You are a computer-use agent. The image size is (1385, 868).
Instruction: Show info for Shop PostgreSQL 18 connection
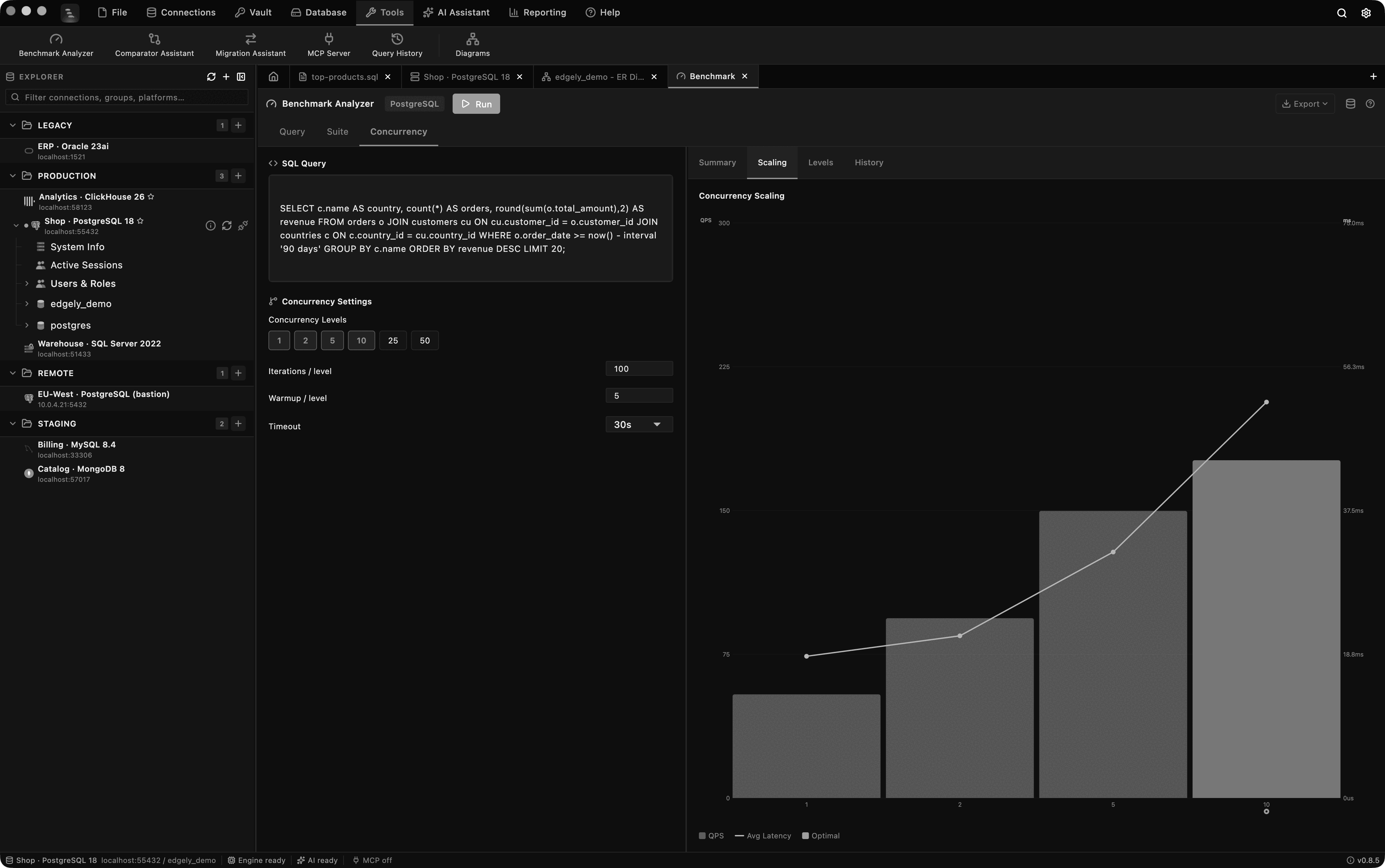210,226
